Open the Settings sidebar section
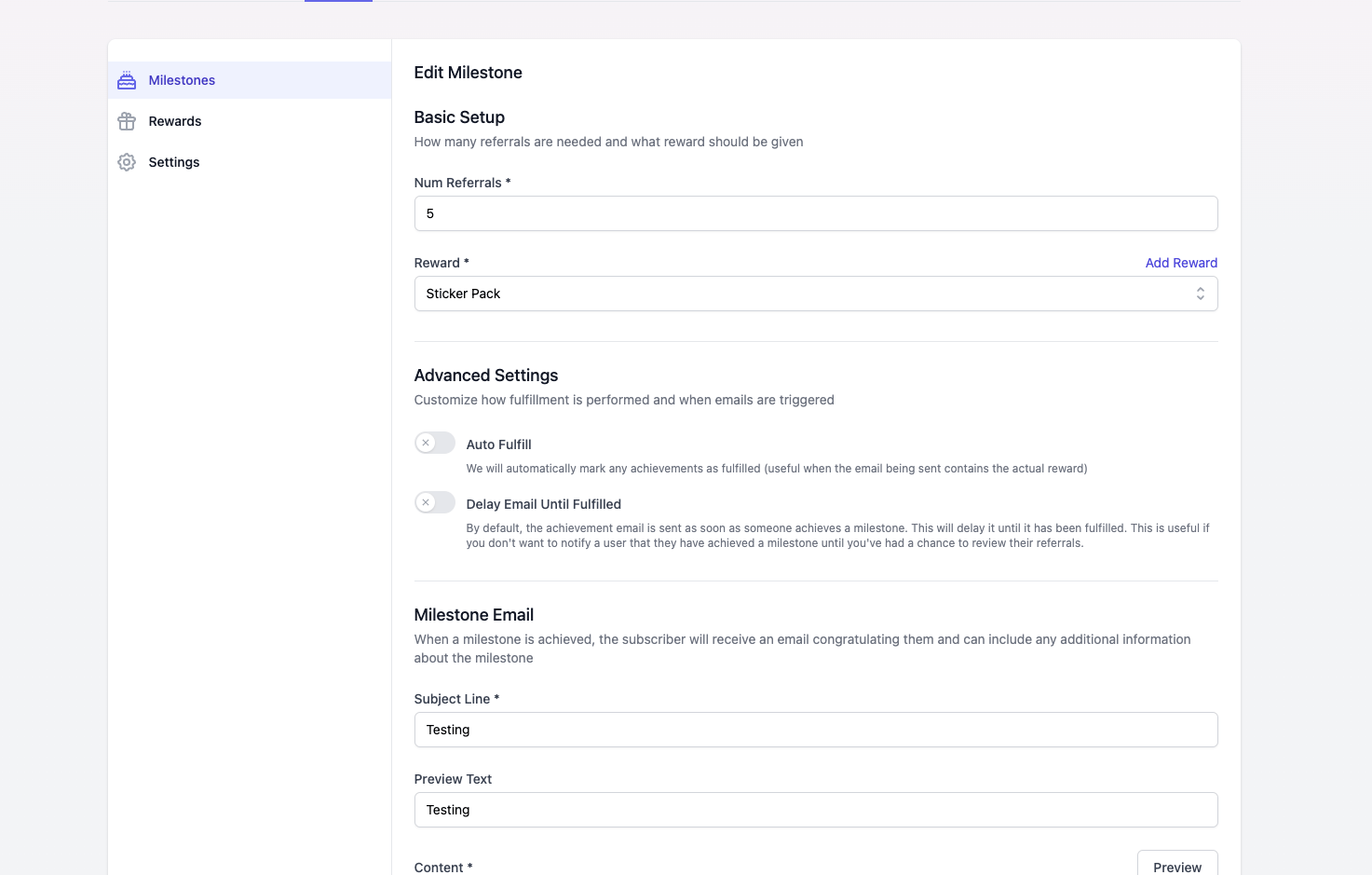 (x=250, y=162)
